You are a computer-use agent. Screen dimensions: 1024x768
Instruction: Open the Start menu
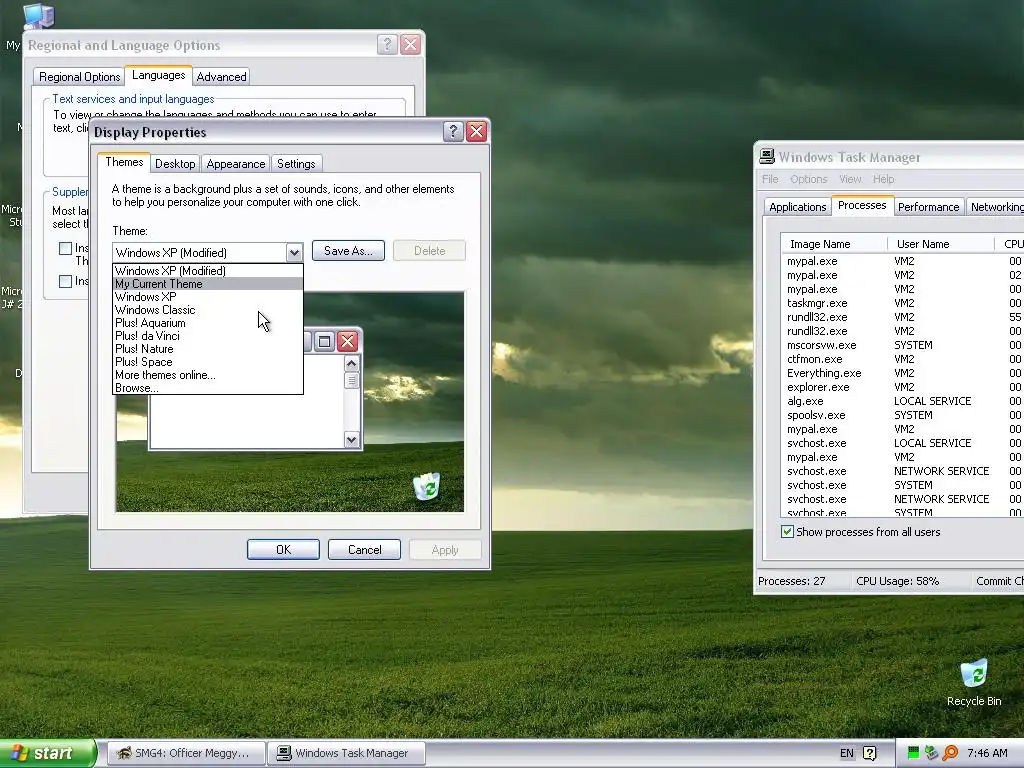(x=46, y=753)
